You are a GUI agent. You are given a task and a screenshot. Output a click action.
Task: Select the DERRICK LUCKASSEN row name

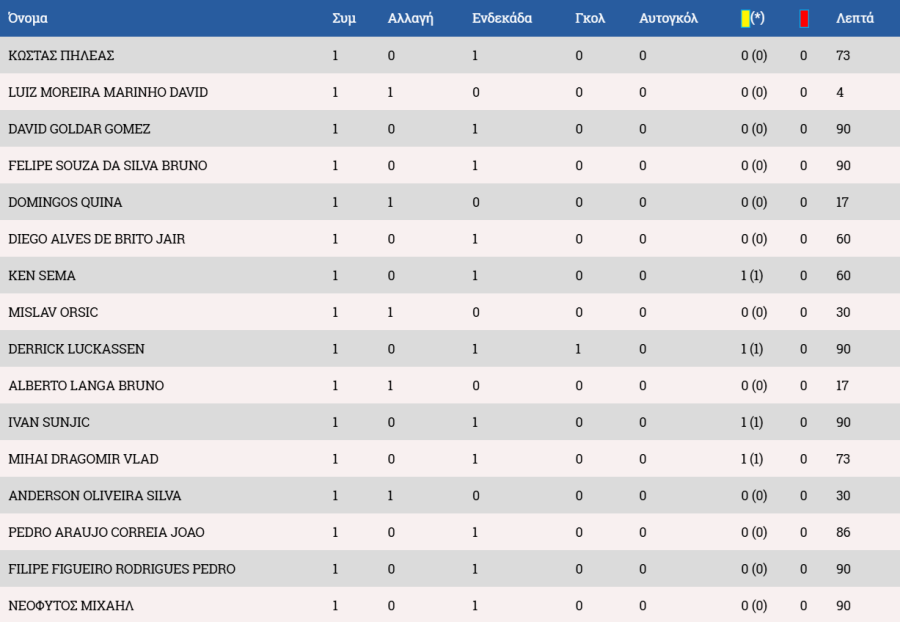pyautogui.click(x=76, y=349)
